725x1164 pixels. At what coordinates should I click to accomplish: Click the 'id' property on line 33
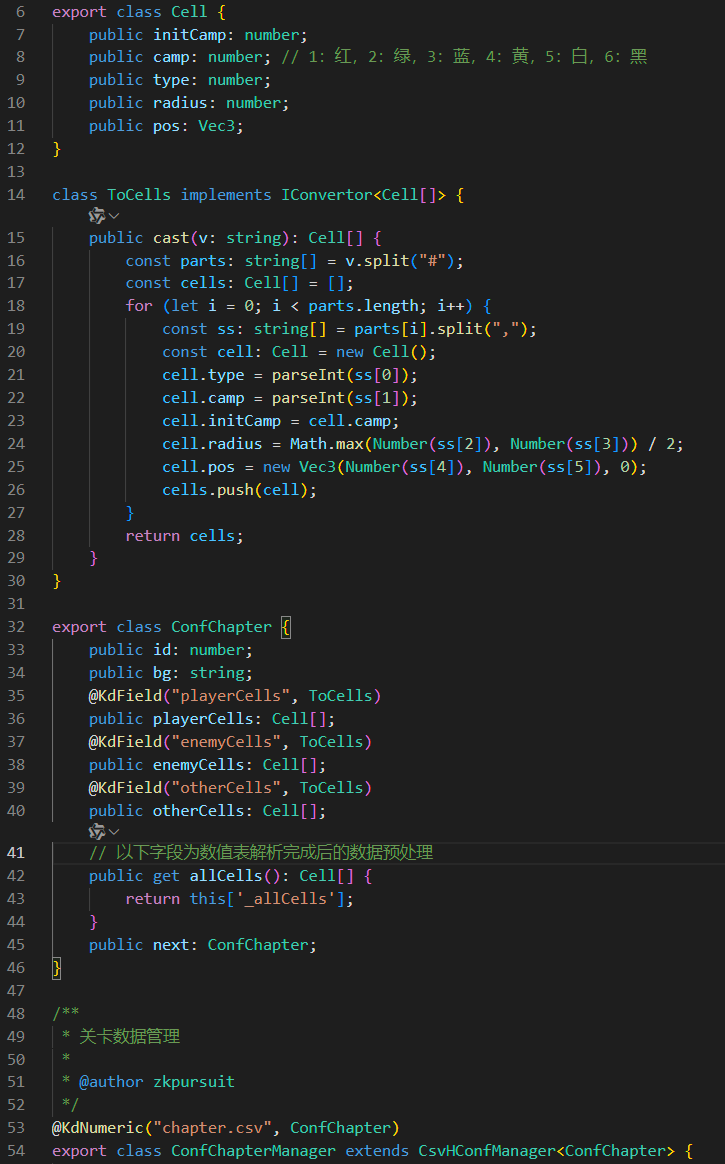(x=162, y=650)
